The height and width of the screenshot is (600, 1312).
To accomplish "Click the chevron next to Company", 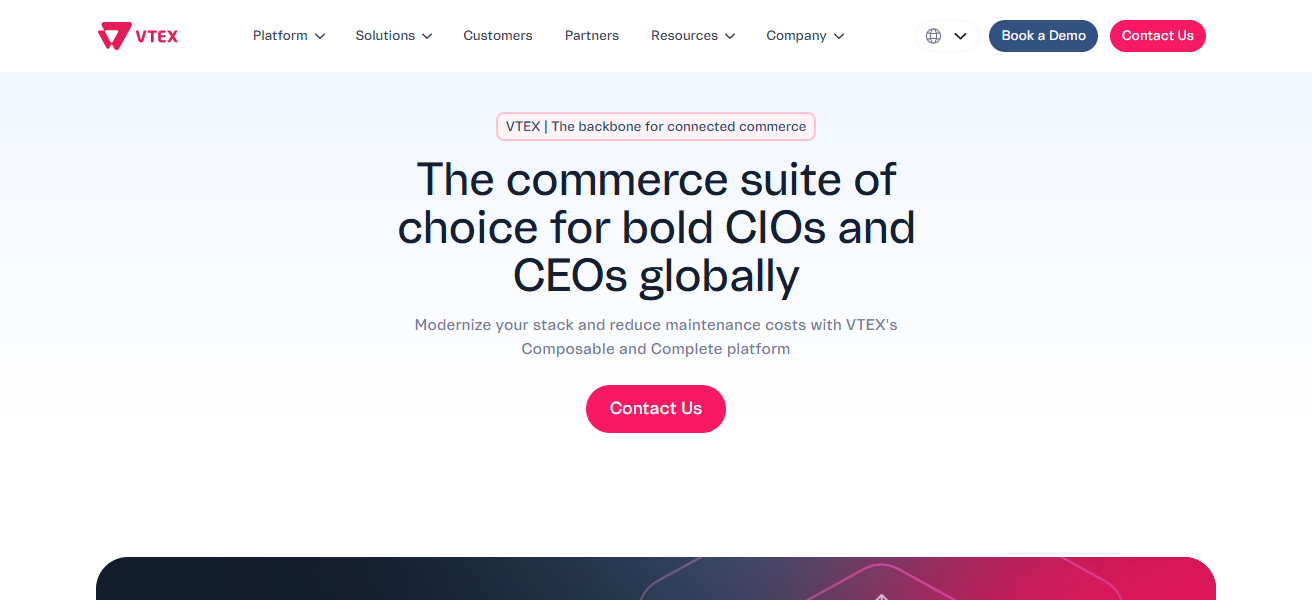I will (x=839, y=36).
